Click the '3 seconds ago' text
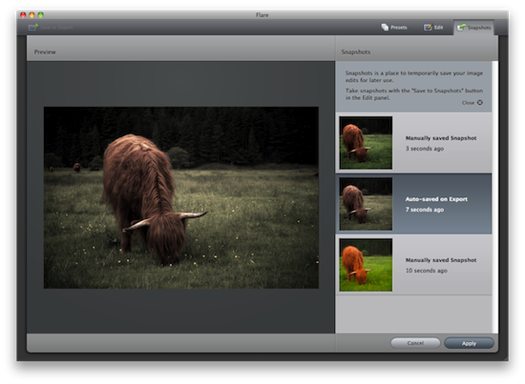The height and width of the screenshot is (384, 525). coord(425,148)
